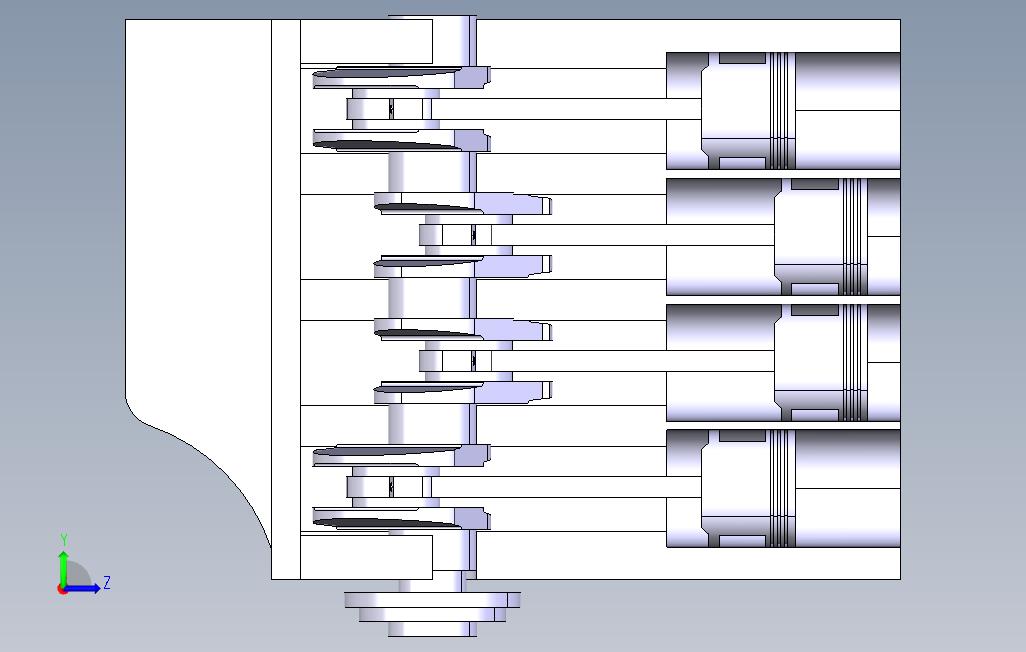
Task: Select the bottommost connecting rod
Action: coord(523,486)
